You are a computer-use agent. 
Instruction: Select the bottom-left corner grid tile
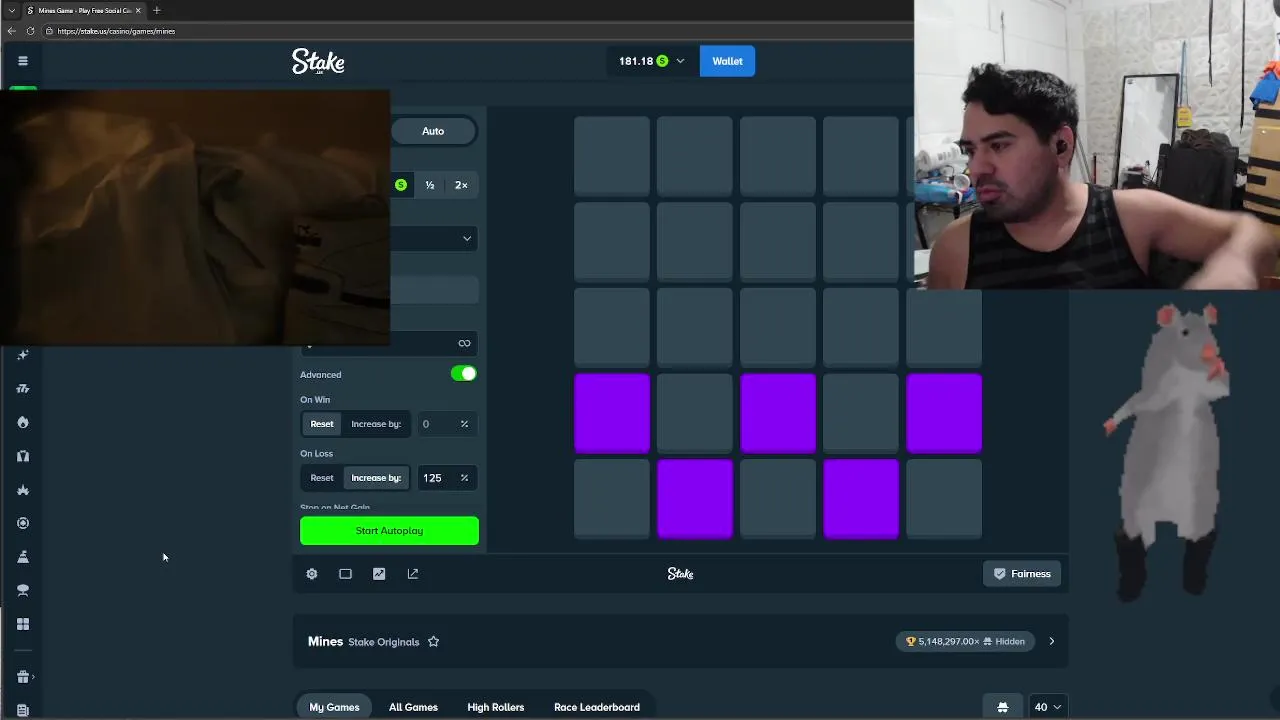click(x=612, y=499)
